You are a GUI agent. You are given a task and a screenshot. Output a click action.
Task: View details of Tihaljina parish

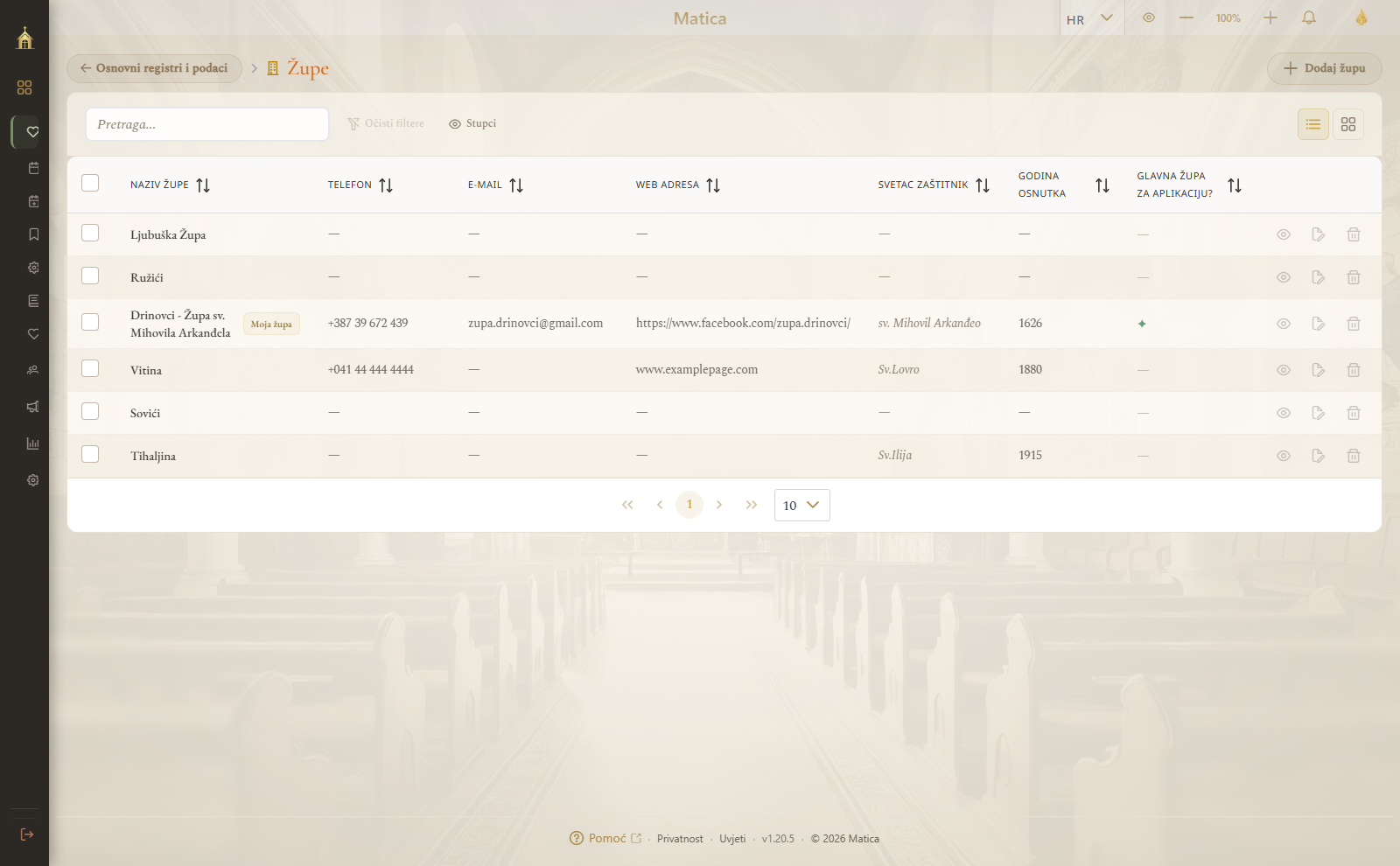coord(1284,456)
